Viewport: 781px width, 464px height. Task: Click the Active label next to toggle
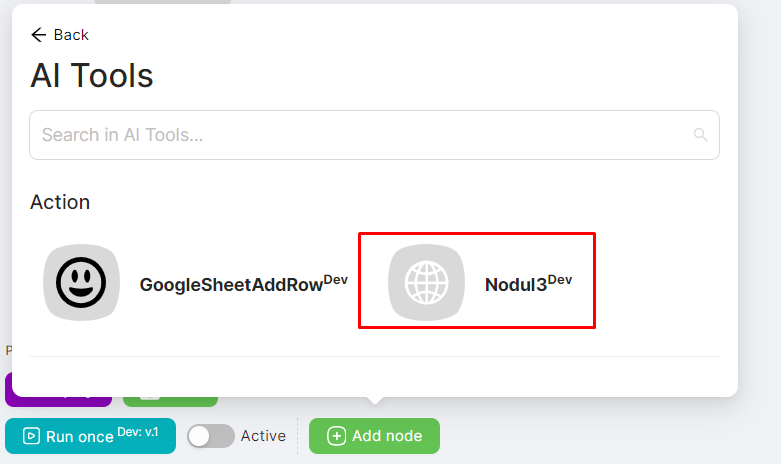(263, 436)
